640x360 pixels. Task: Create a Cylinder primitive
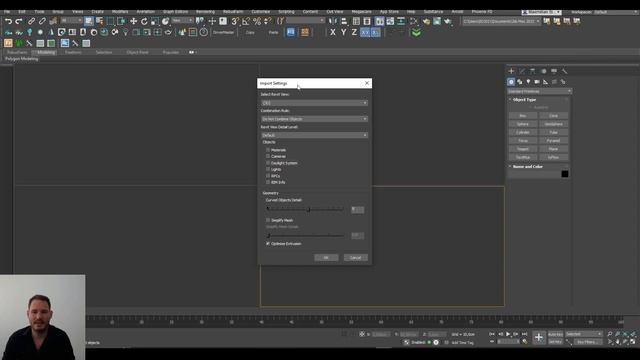pyautogui.click(x=523, y=132)
